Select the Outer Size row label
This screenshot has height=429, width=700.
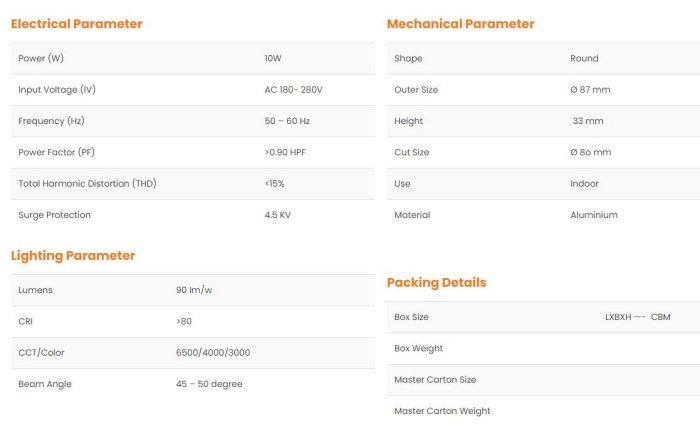pyautogui.click(x=416, y=90)
